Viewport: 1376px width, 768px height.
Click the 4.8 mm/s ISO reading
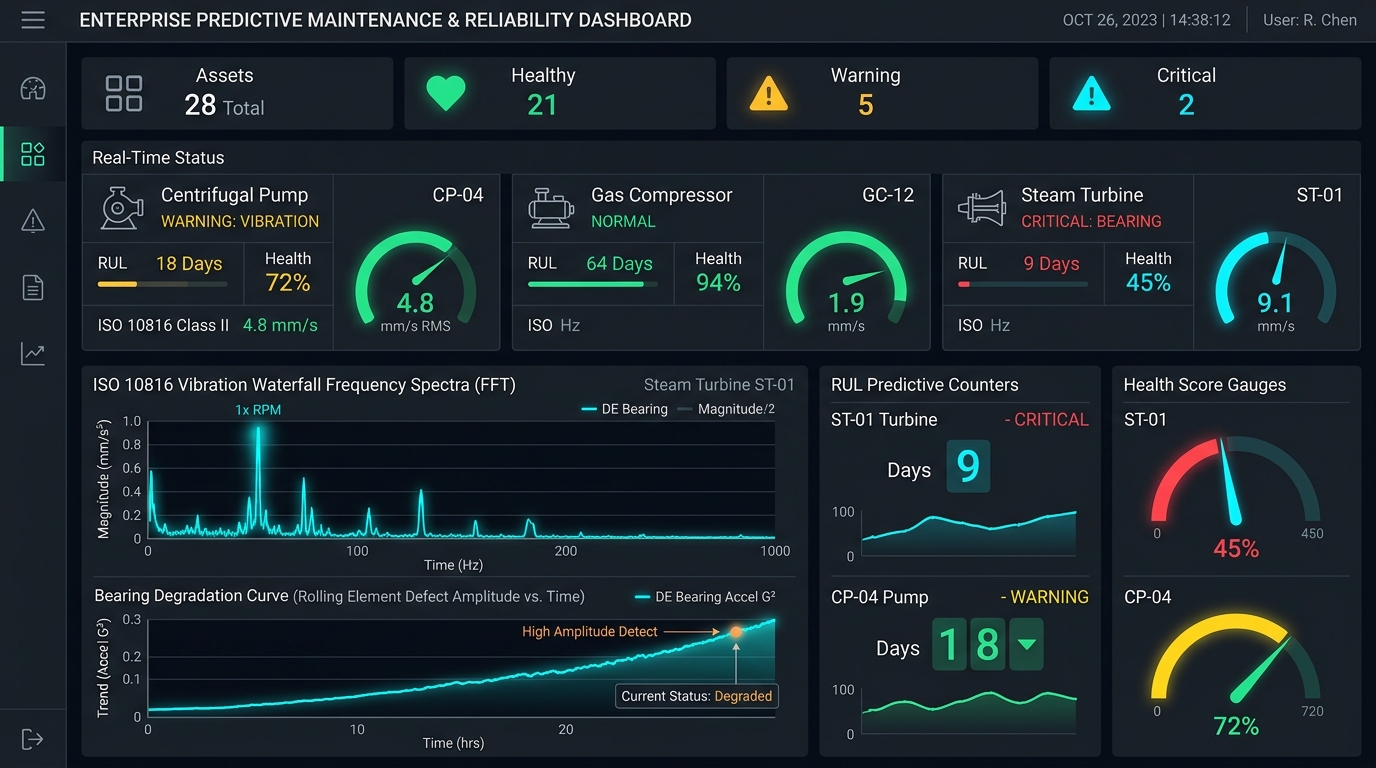(281, 325)
